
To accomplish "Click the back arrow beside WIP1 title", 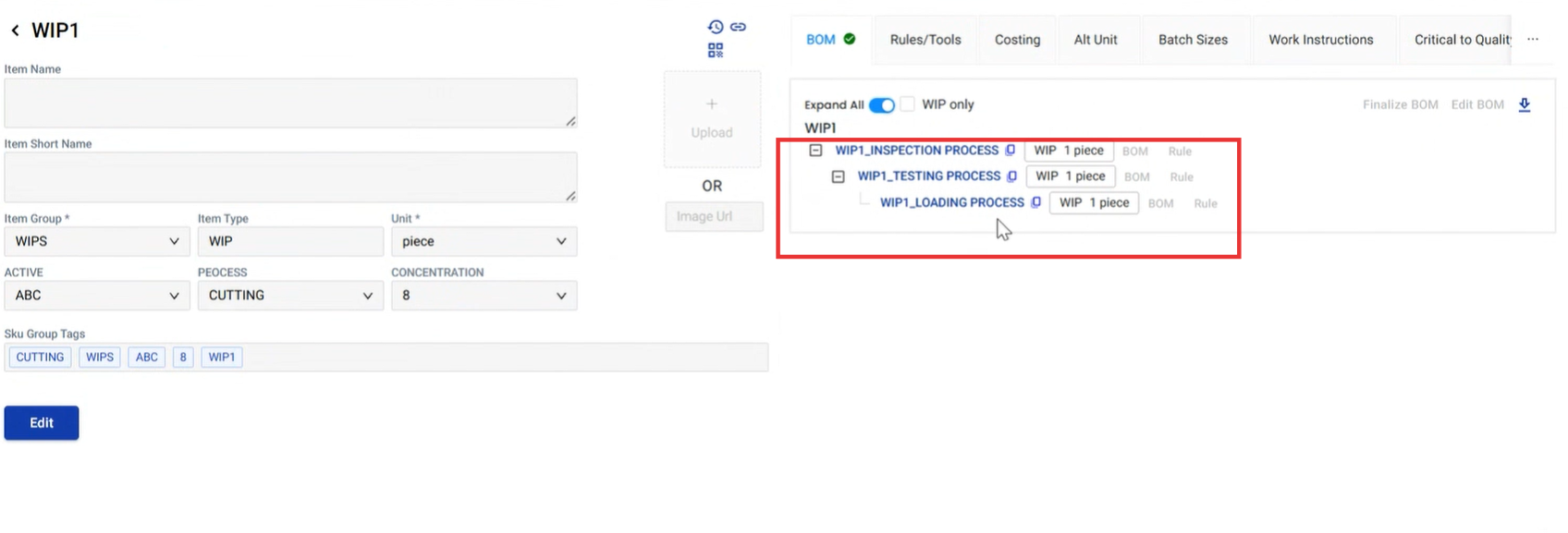I will coord(15,30).
